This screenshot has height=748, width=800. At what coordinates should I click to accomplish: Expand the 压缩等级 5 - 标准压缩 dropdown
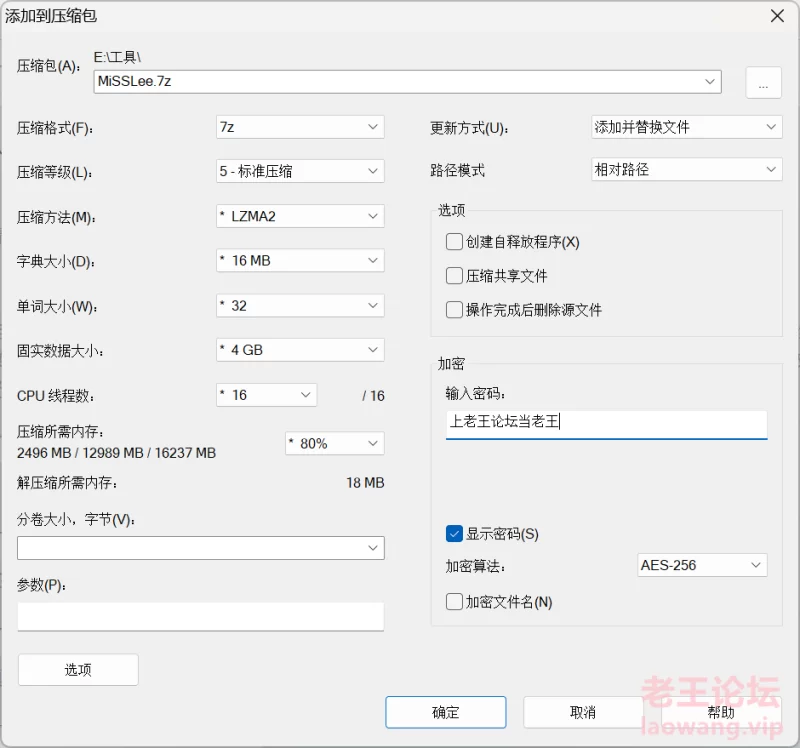coord(300,171)
